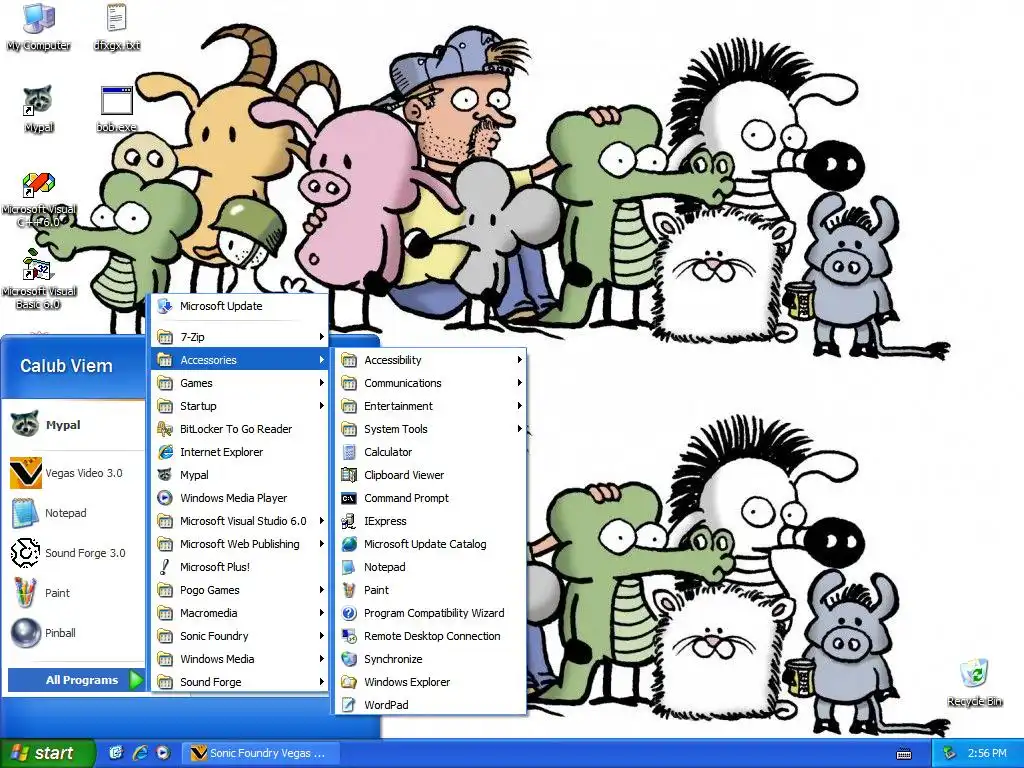The height and width of the screenshot is (768, 1024).
Task: Select the Mypal desktop shortcut icon
Action: pyautogui.click(x=39, y=109)
